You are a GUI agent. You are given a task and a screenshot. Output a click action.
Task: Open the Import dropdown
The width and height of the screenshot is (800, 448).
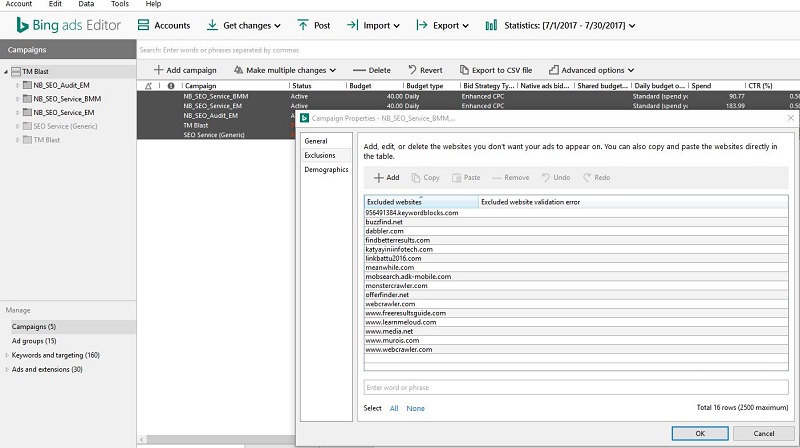click(x=373, y=26)
